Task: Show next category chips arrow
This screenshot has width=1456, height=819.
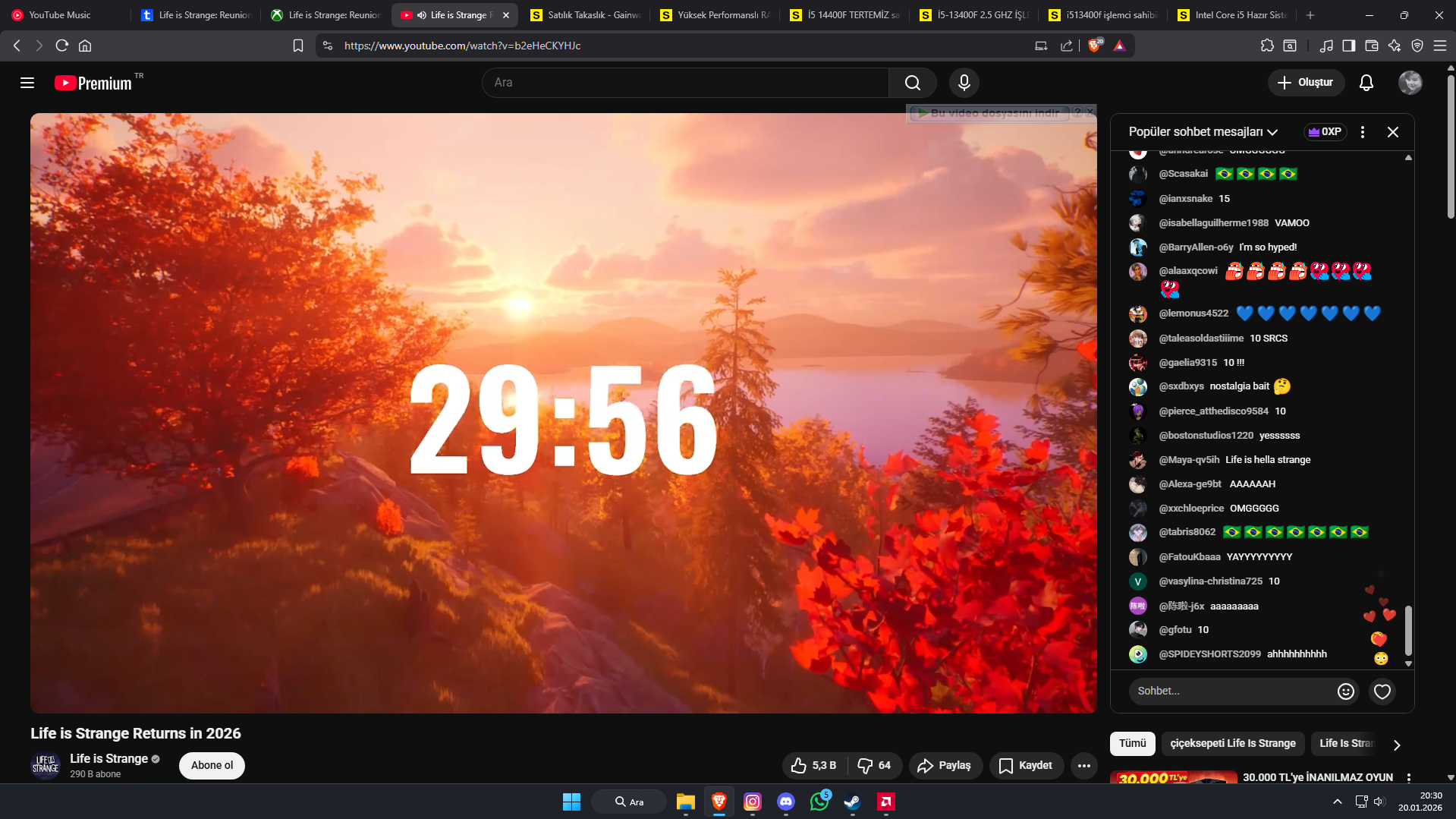Action: 1397,745
